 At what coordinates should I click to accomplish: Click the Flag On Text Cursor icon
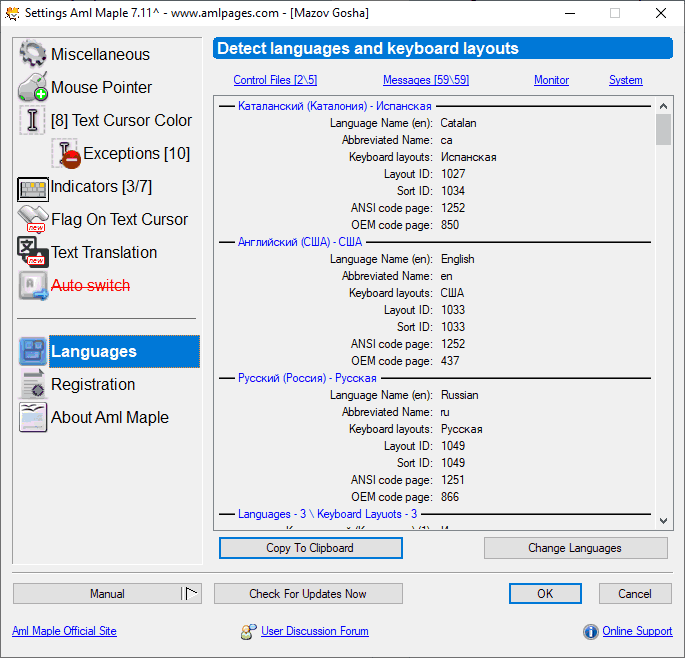(33, 219)
